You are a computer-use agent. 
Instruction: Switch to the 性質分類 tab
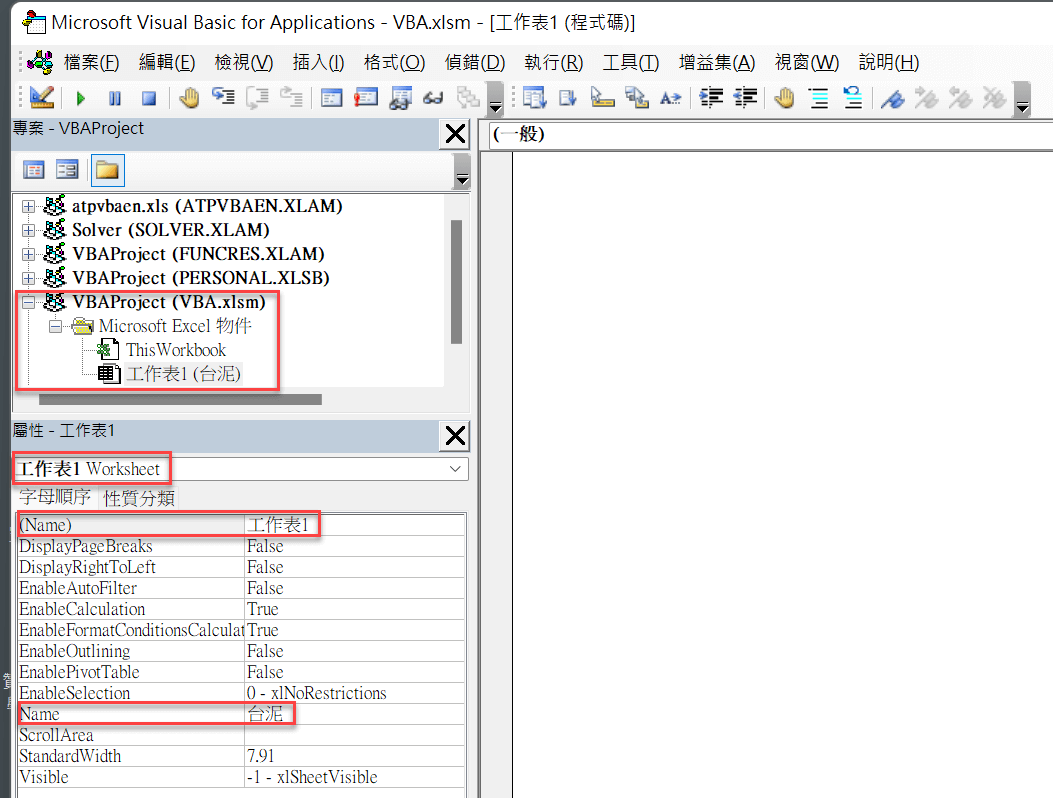(139, 498)
